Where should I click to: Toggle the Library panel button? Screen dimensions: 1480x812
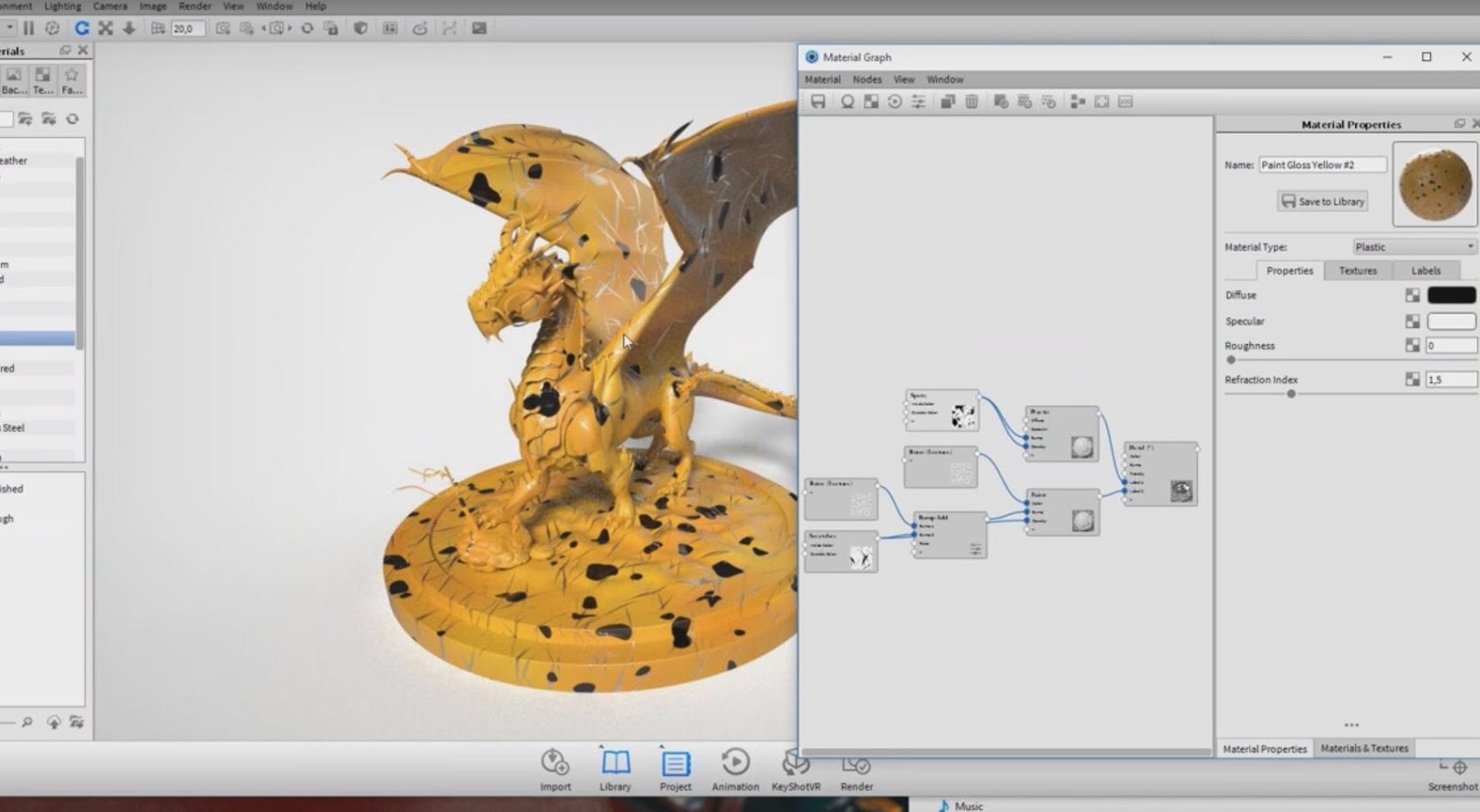tap(615, 769)
